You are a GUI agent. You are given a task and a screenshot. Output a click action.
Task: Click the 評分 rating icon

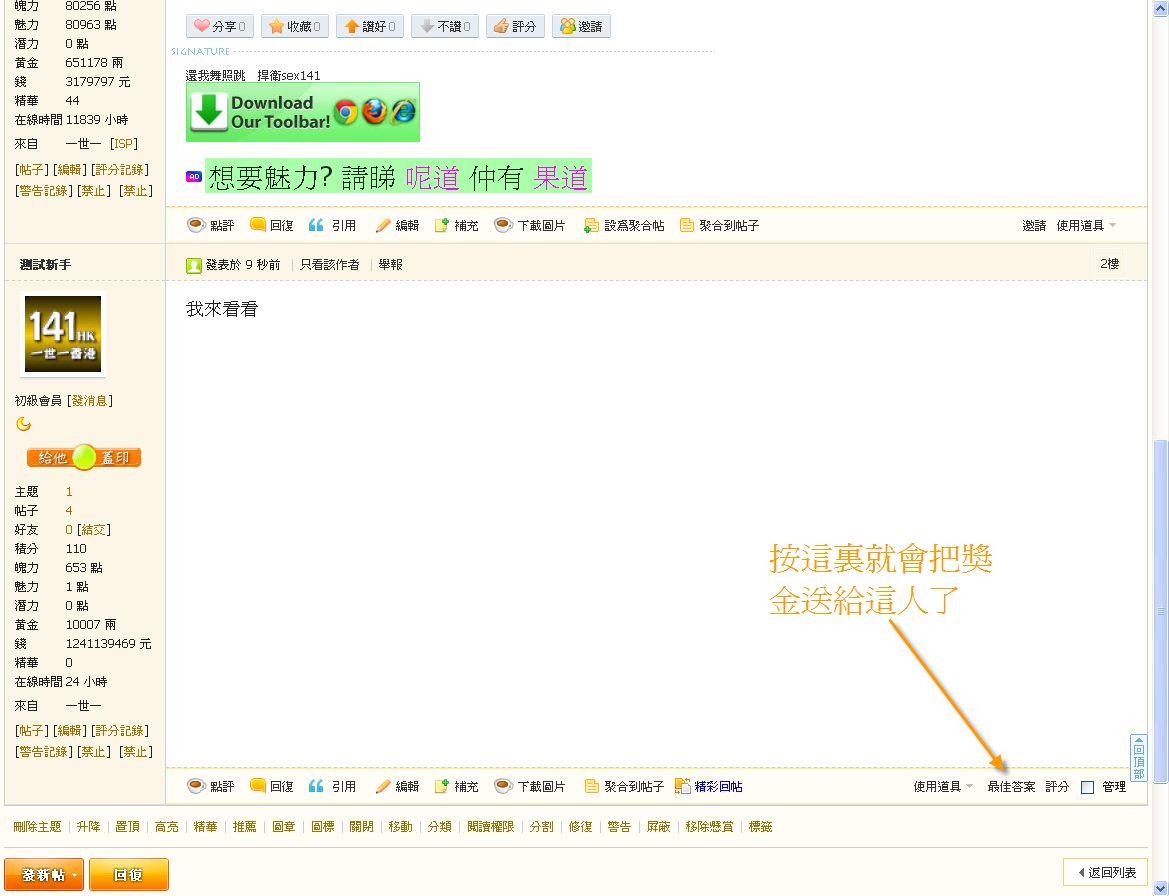tap(503, 26)
